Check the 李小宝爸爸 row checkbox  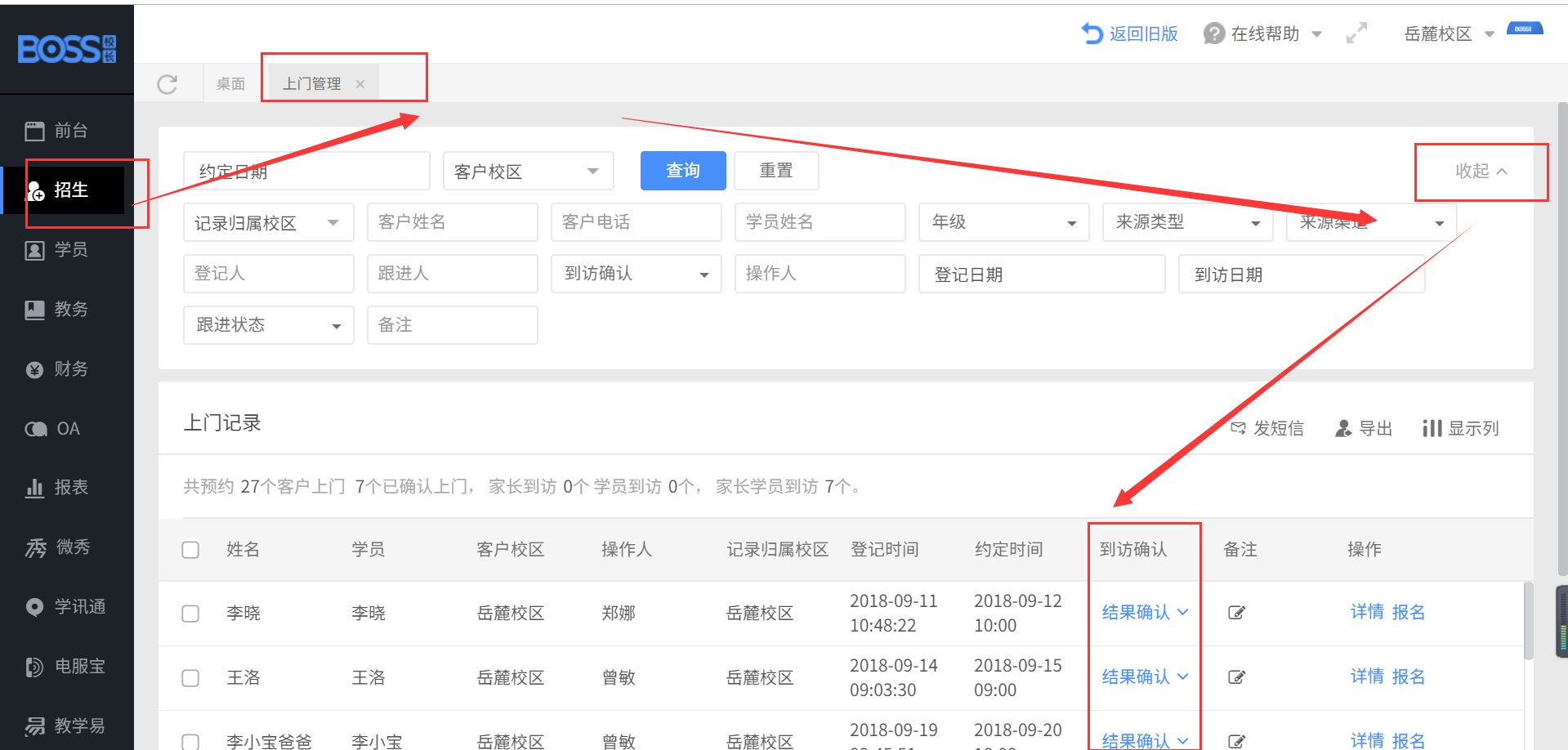pyautogui.click(x=190, y=741)
